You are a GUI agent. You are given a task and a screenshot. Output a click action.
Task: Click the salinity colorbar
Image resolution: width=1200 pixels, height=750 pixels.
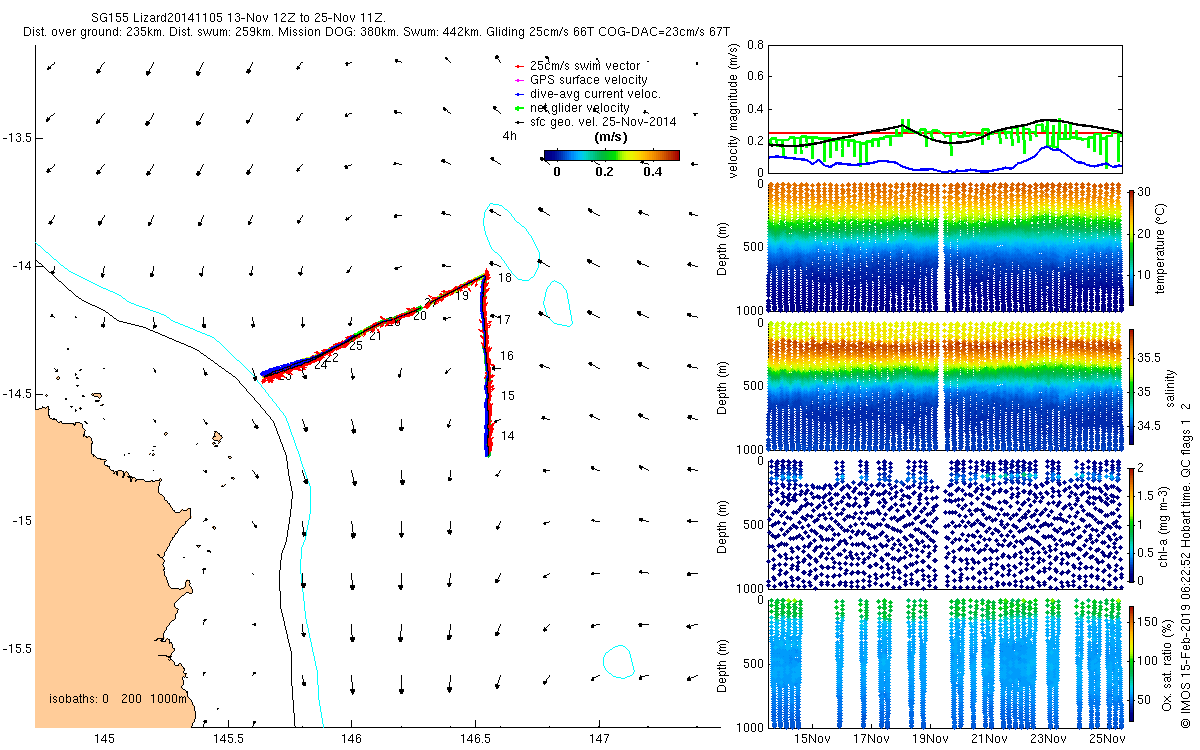(1131, 386)
